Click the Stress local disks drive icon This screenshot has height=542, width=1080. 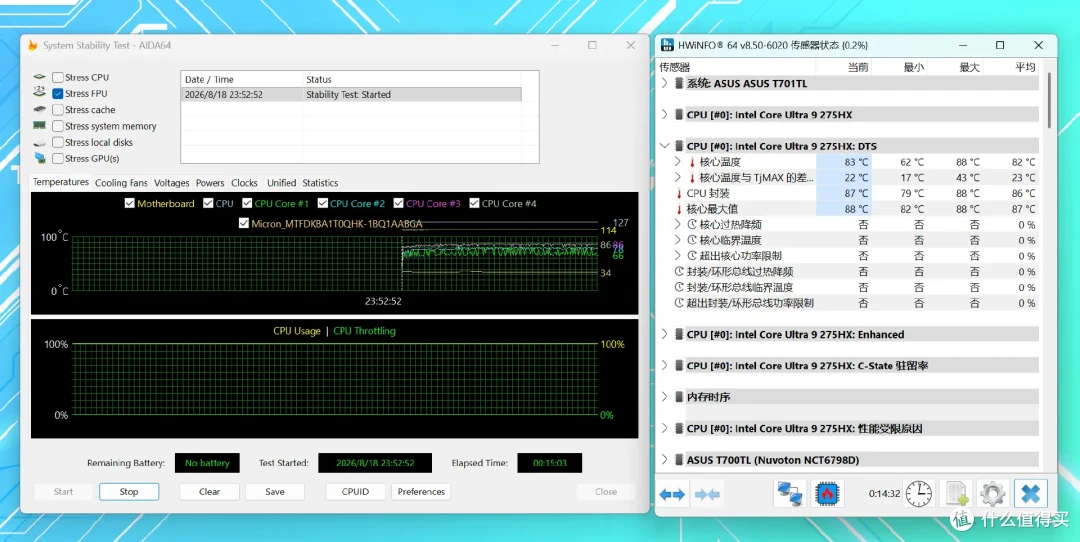40,143
